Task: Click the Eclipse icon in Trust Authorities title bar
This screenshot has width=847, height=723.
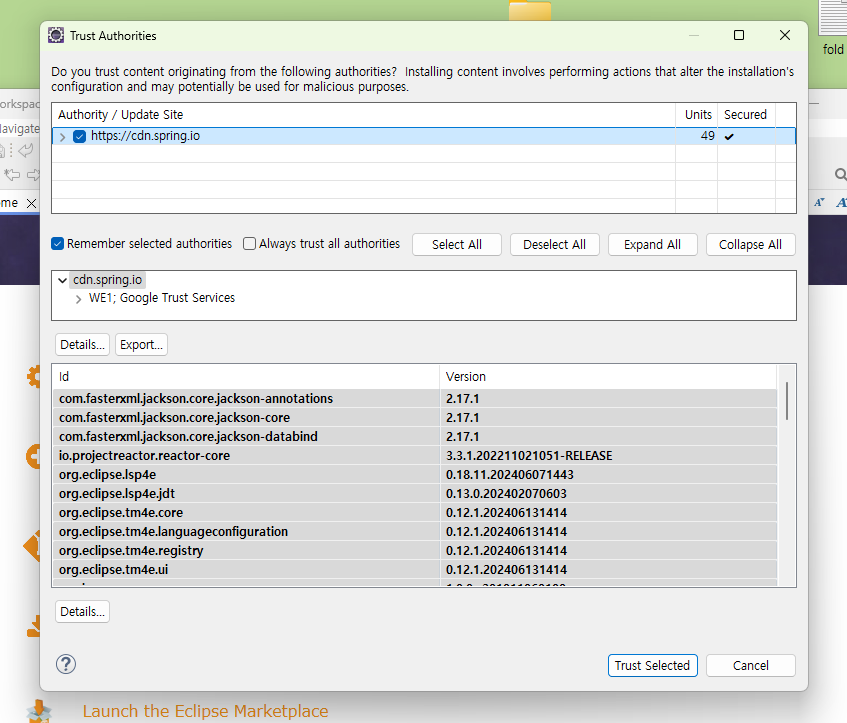Action: point(56,35)
